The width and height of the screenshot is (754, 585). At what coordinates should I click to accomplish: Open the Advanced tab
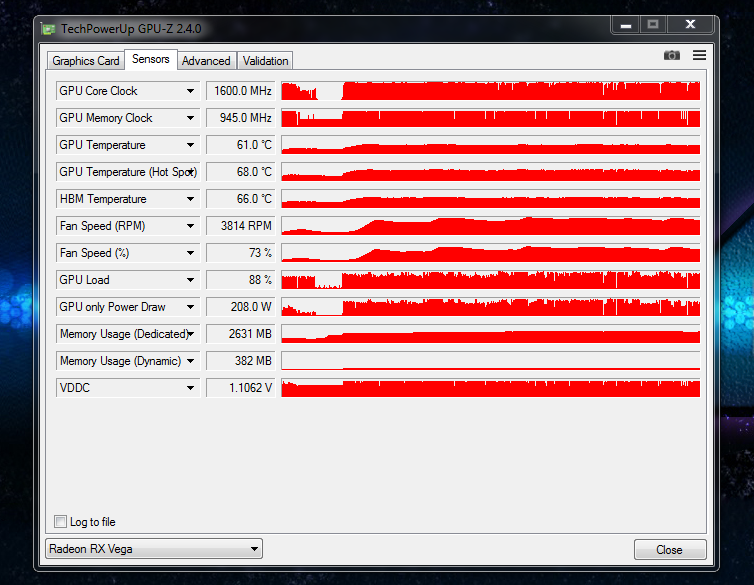click(206, 61)
